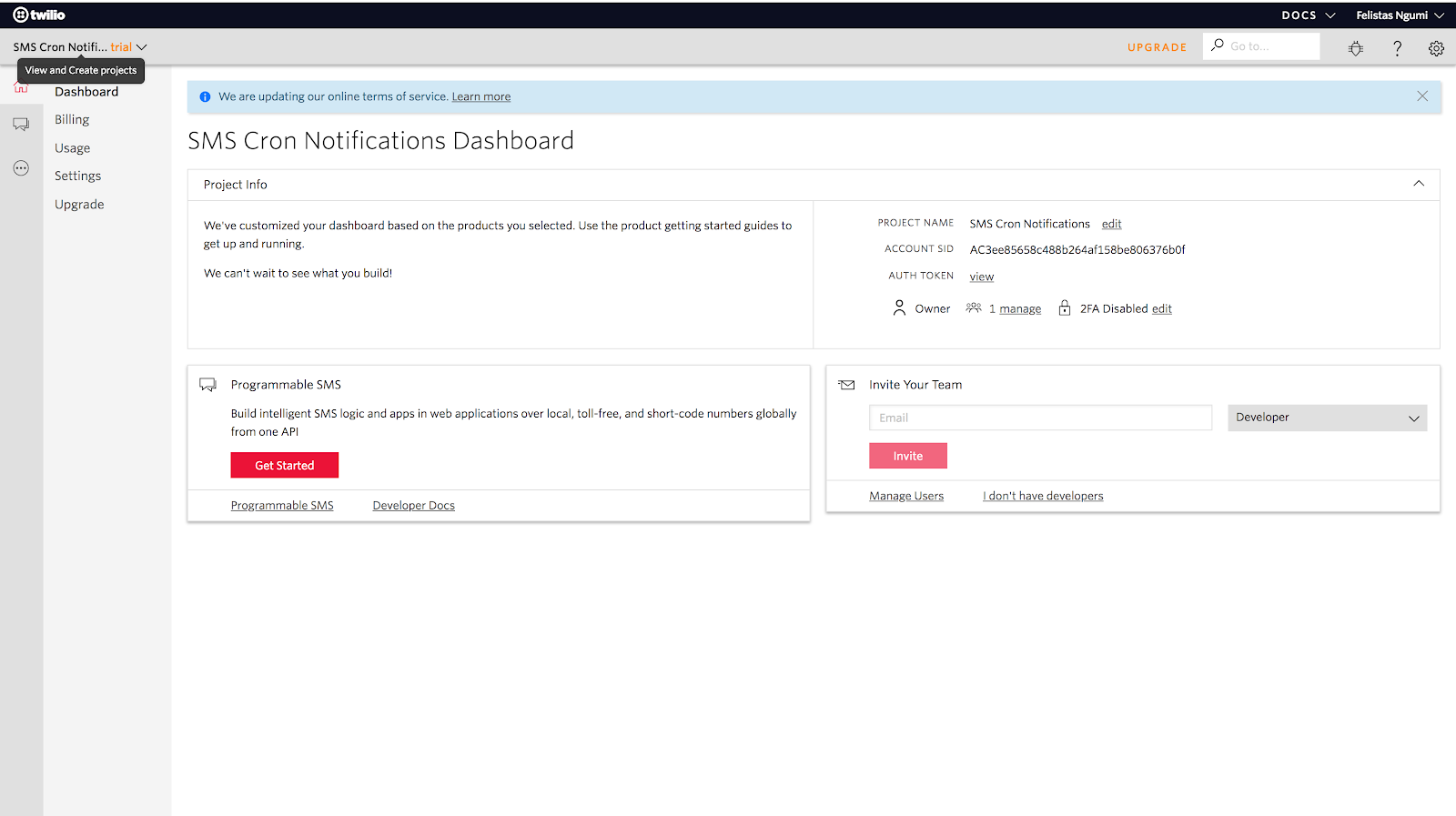Focus the Email input field
1456x816 pixels.
coord(1041,418)
